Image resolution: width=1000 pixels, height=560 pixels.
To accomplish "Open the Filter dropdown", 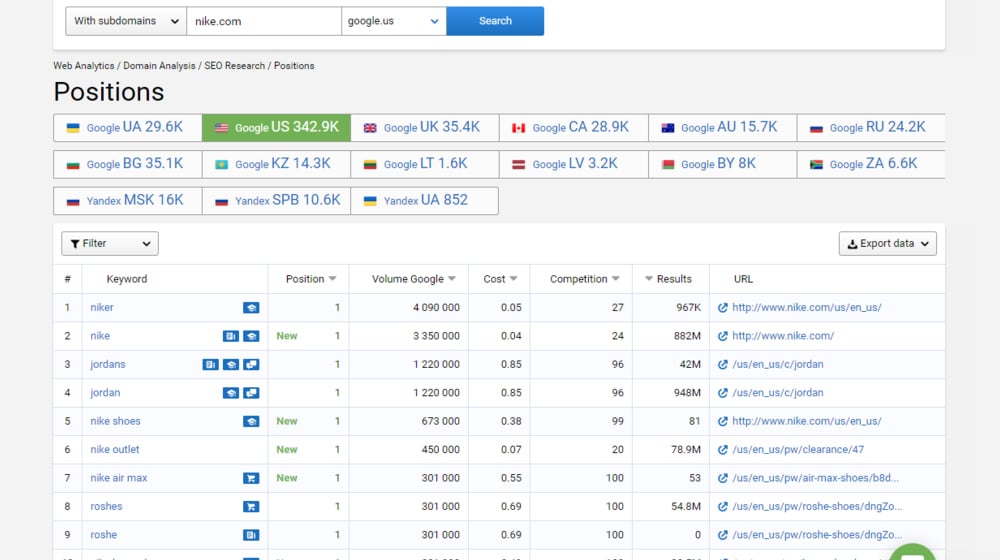I will pyautogui.click(x=110, y=243).
